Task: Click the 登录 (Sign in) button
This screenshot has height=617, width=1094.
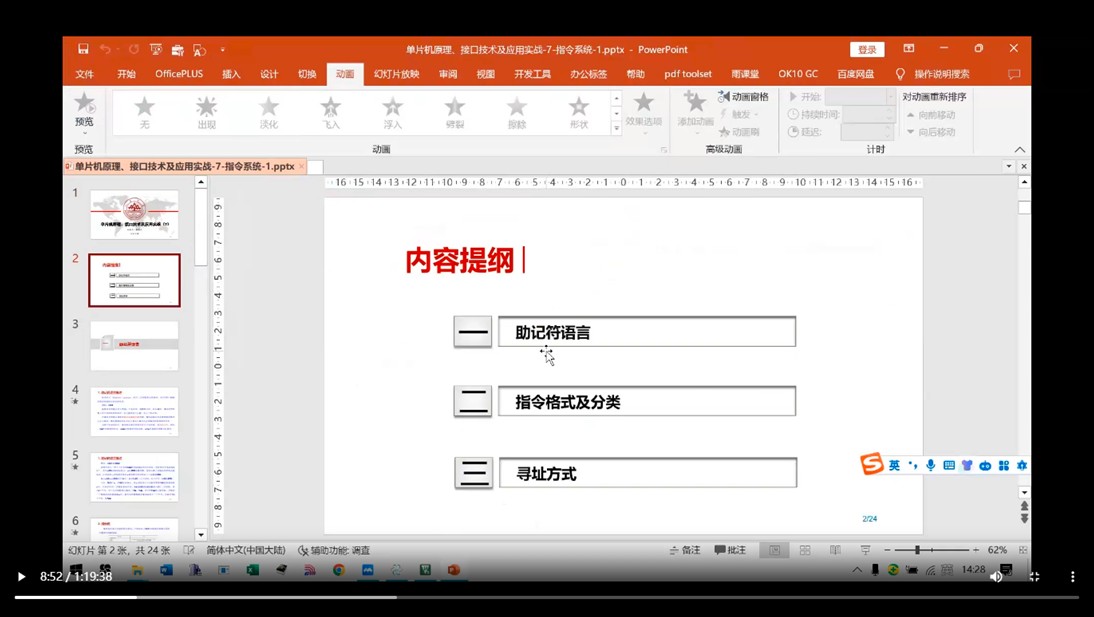Action: pyautogui.click(x=867, y=49)
